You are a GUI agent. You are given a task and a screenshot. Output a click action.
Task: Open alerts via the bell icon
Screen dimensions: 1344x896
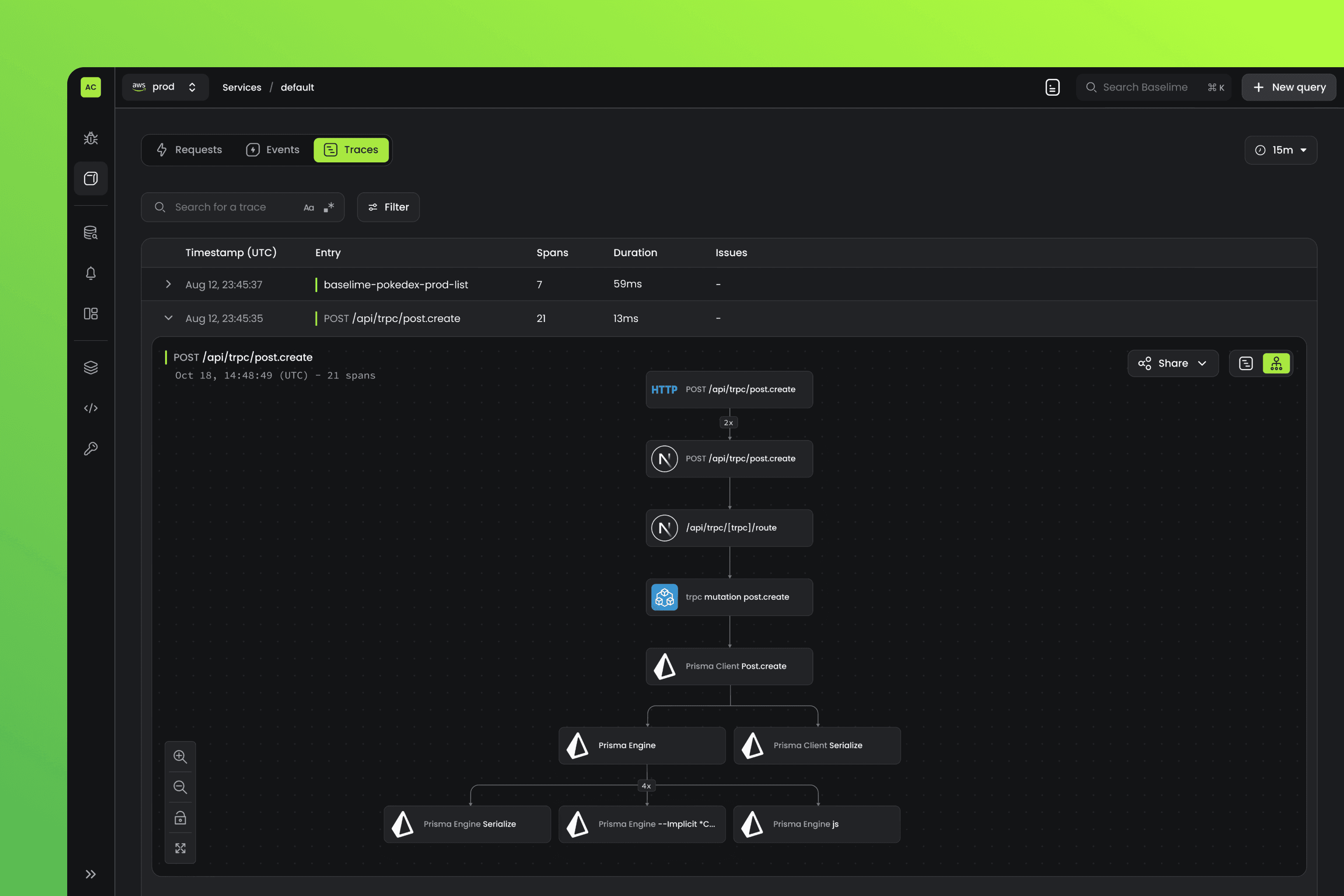pyautogui.click(x=90, y=273)
